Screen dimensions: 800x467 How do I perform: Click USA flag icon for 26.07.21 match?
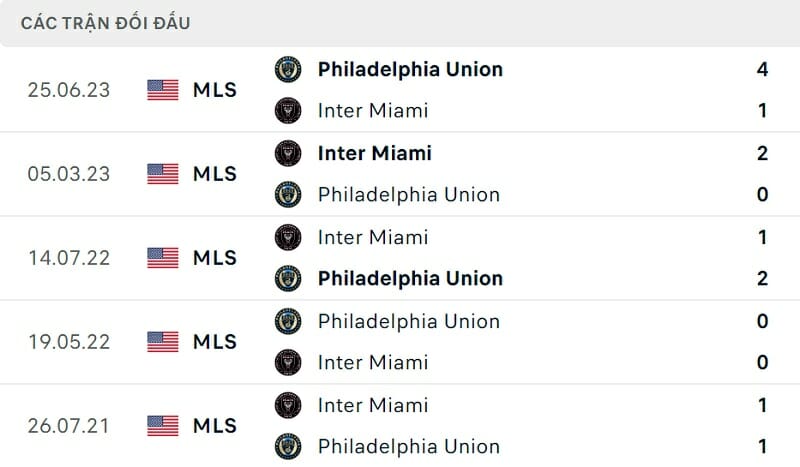(x=163, y=426)
